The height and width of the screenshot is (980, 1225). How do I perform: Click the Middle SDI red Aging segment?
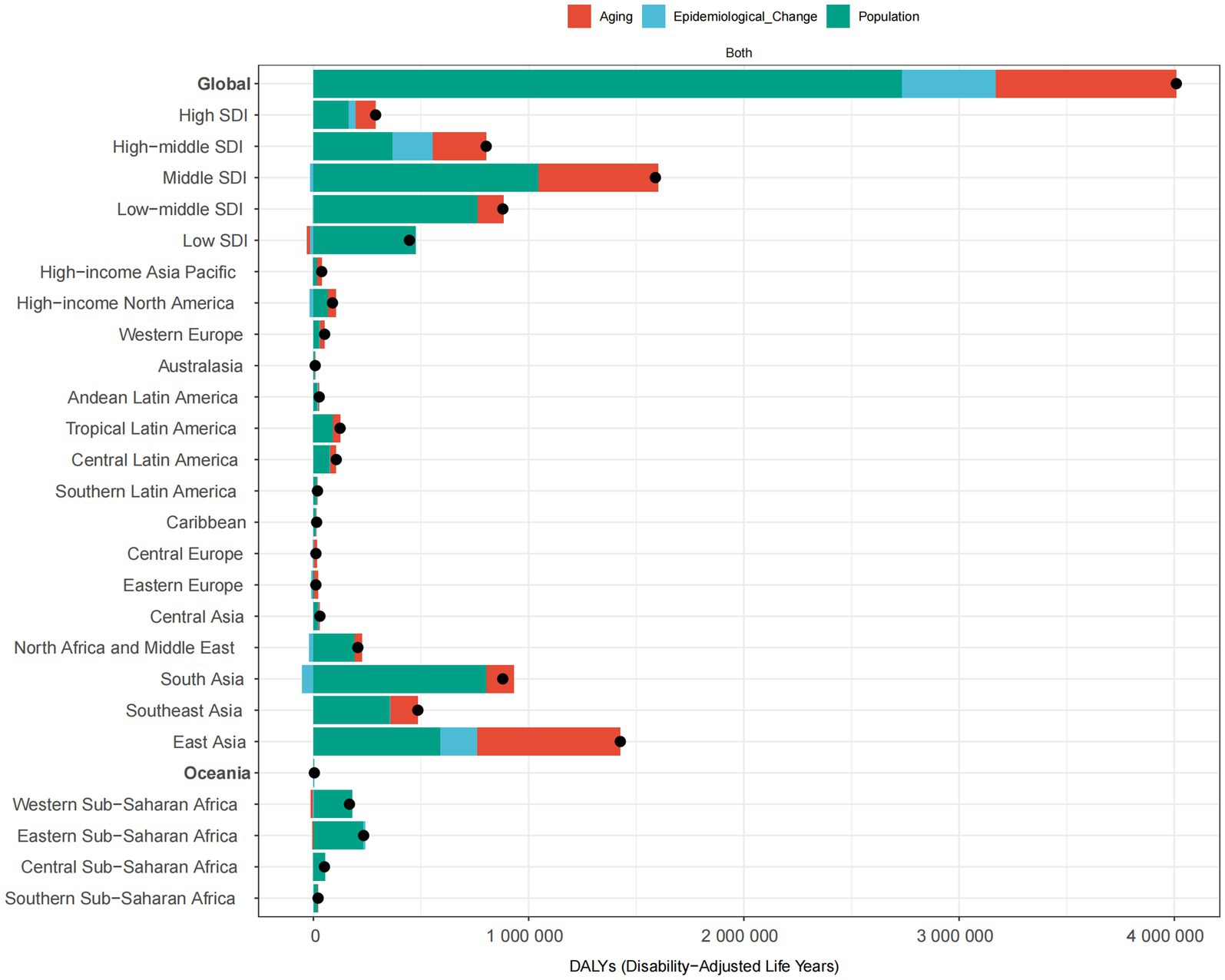(x=598, y=178)
